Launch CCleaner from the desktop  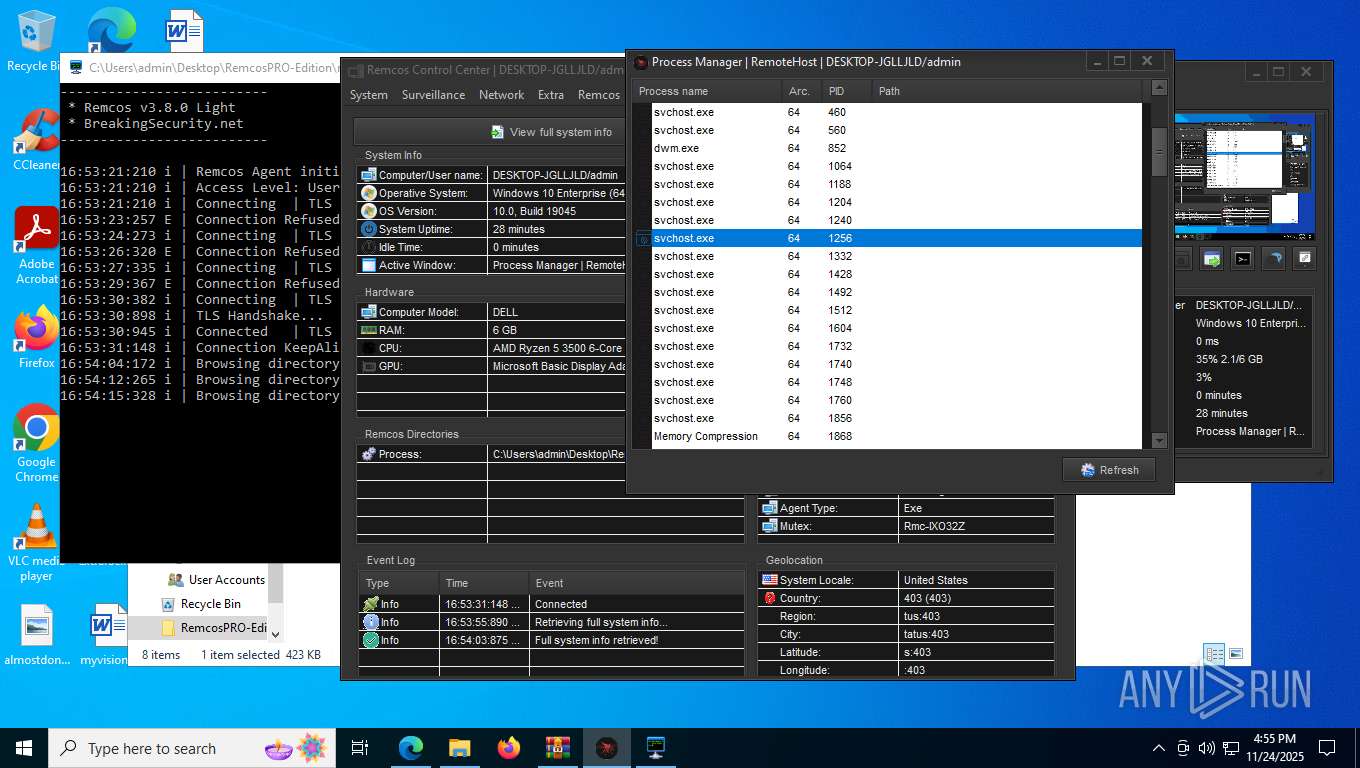pyautogui.click(x=36, y=140)
